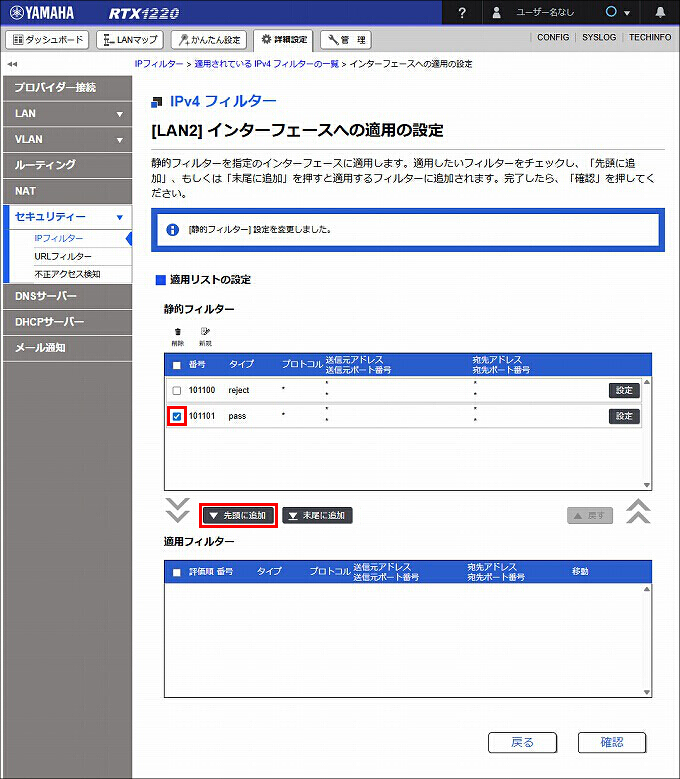This screenshot has height=779, width=680.
Task: Open the notification bell icon
Action: tap(660, 12)
